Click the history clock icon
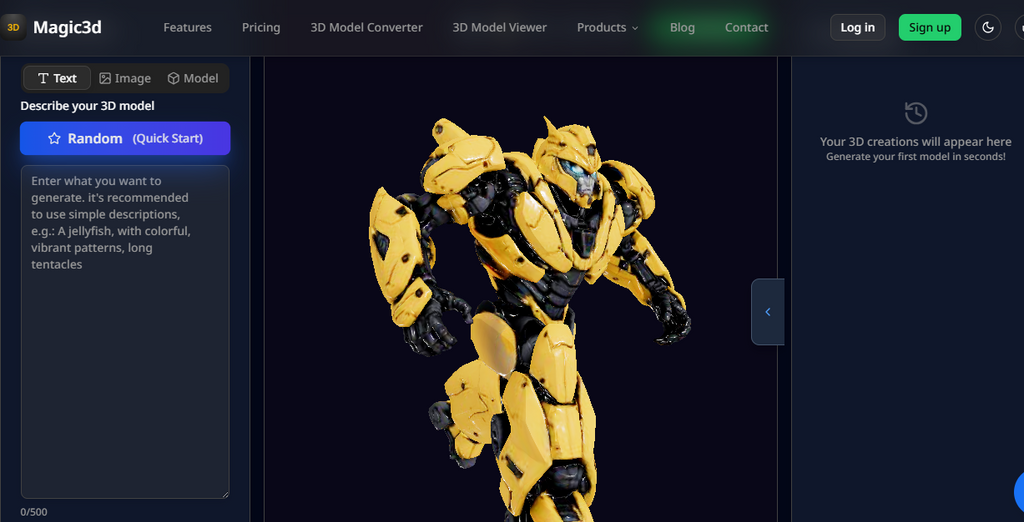 (915, 113)
